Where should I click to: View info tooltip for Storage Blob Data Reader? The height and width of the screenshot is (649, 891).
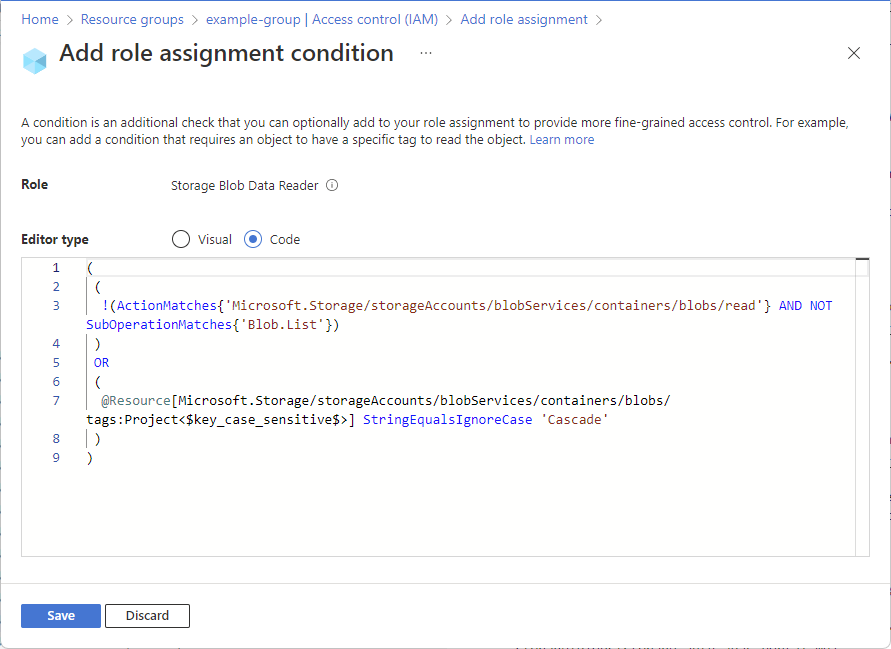click(x=330, y=185)
